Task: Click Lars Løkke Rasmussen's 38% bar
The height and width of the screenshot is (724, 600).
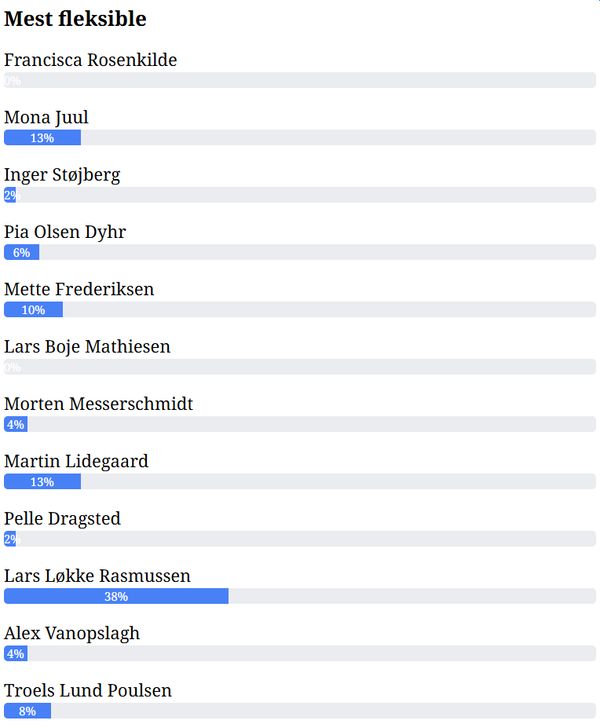Action: pyautogui.click(x=116, y=597)
